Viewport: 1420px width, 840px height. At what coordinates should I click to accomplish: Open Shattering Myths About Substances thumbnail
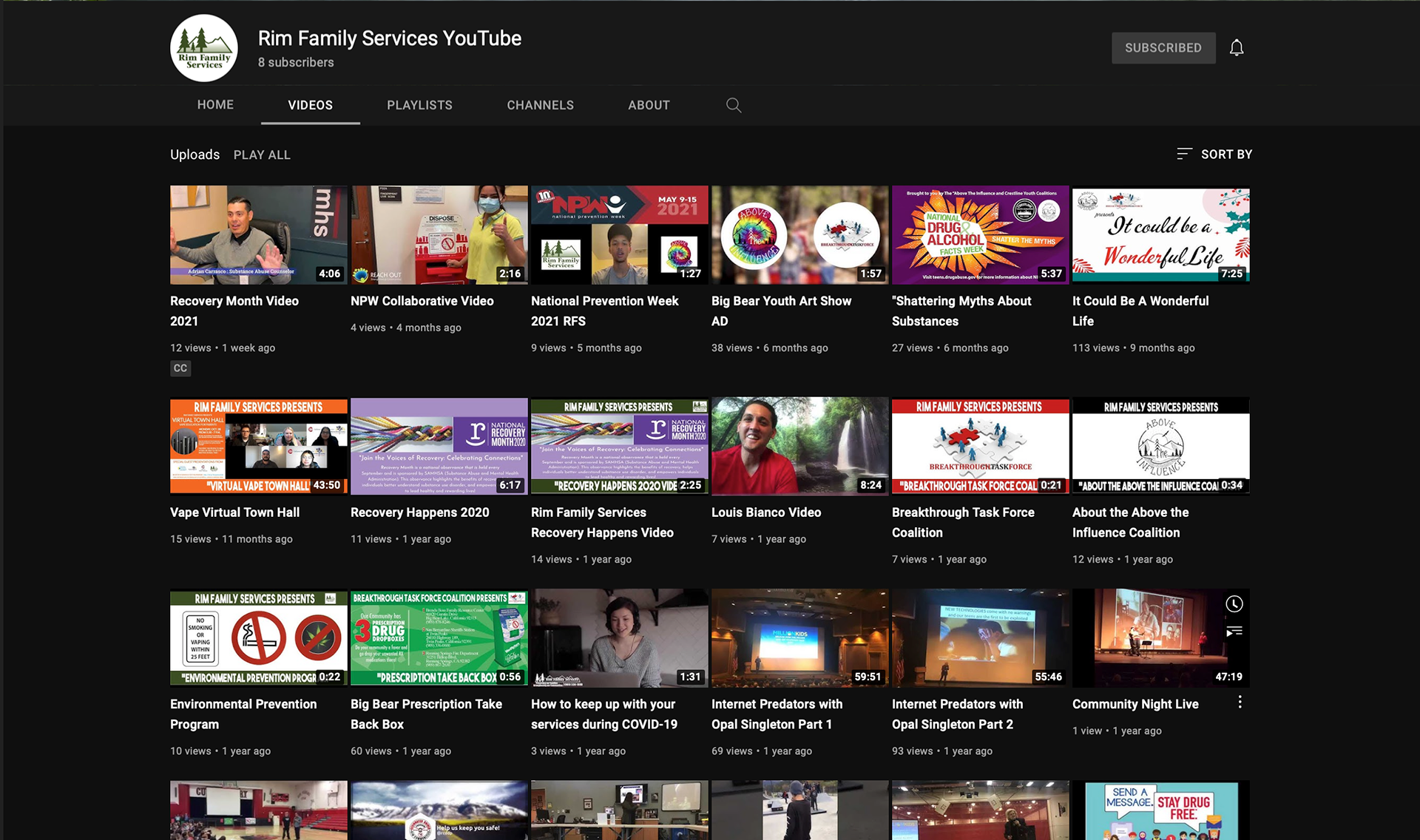point(980,235)
